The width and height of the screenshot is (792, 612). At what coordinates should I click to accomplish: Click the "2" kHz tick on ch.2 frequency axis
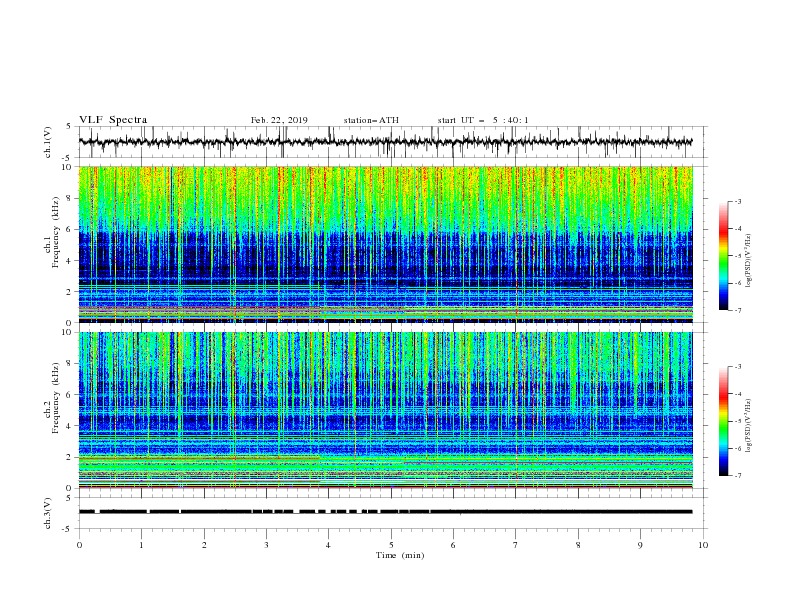(x=70, y=457)
